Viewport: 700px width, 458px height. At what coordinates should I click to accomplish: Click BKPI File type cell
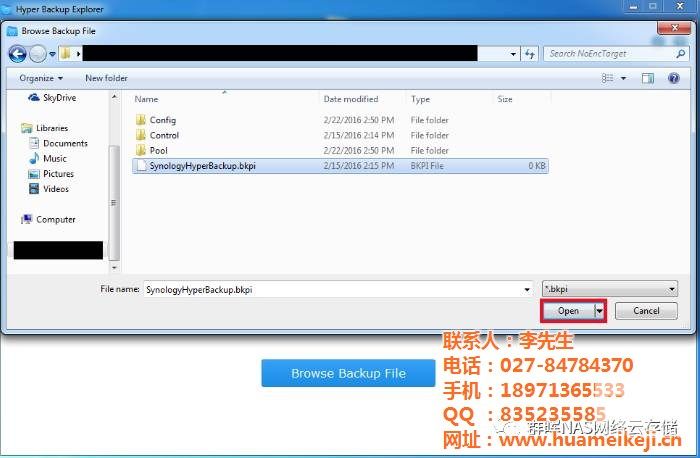tap(427, 166)
